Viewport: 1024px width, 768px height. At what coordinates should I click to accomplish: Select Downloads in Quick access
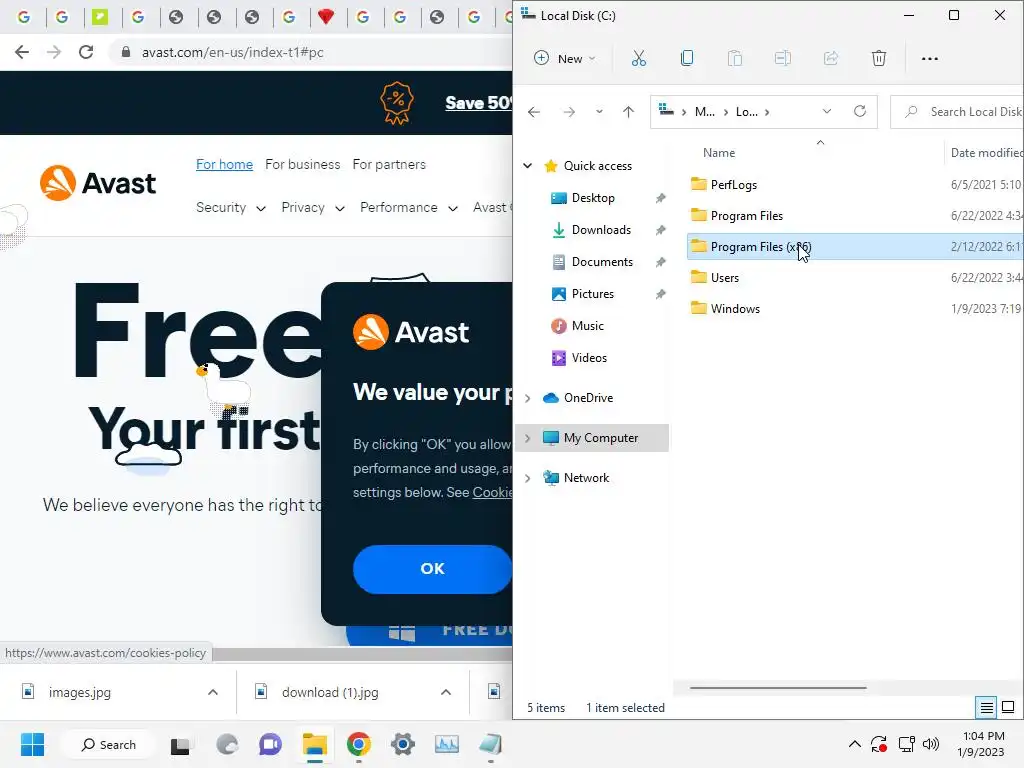coord(601,230)
